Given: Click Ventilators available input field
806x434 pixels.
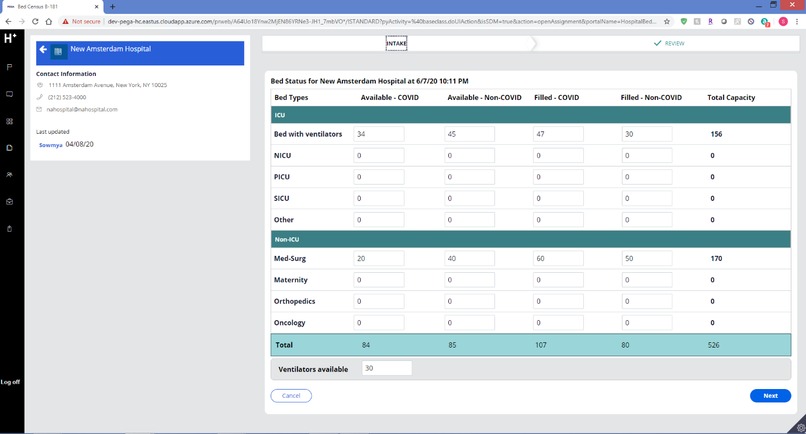Looking at the screenshot, I should [x=387, y=368].
